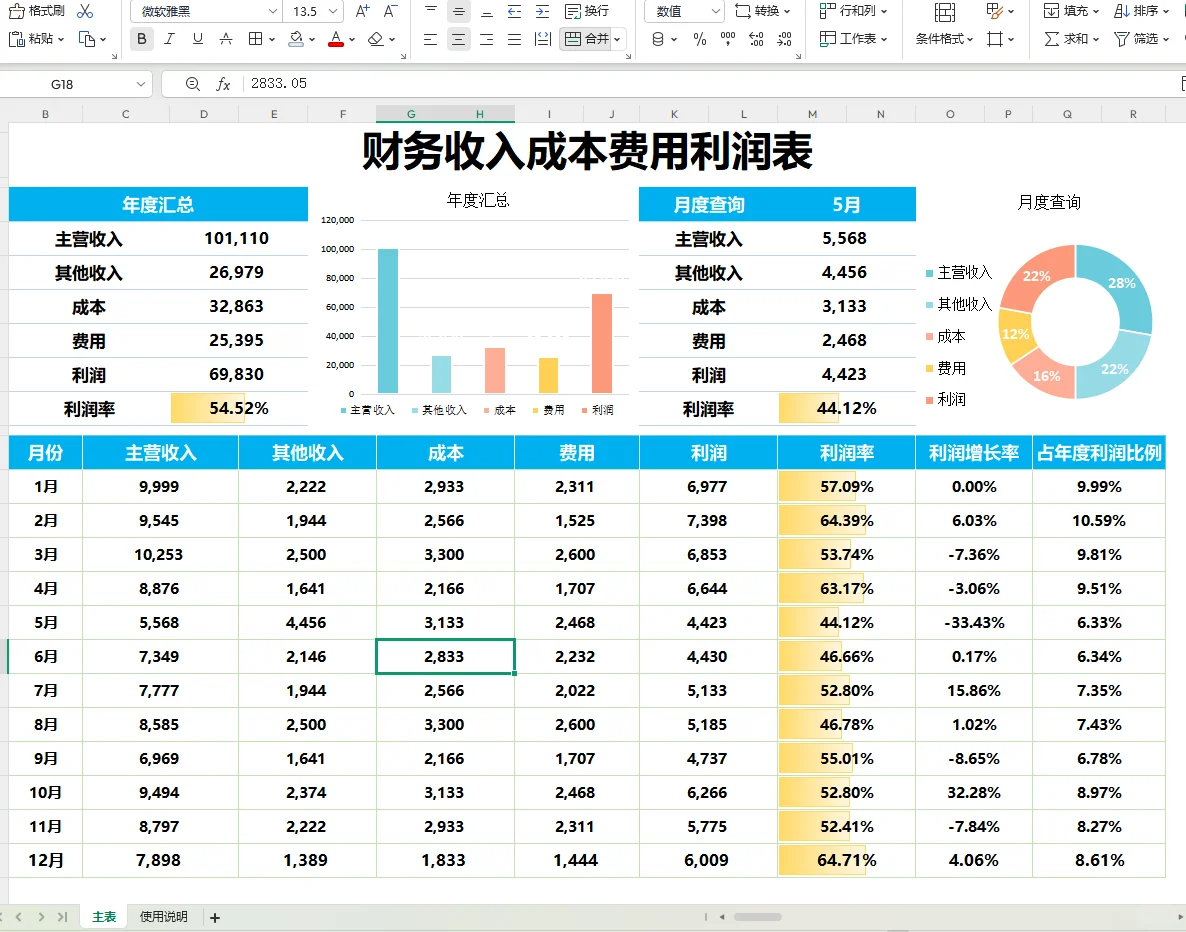The height and width of the screenshot is (932, 1186).
Task: Select the 利润增长率 column header cell
Action: [973, 452]
